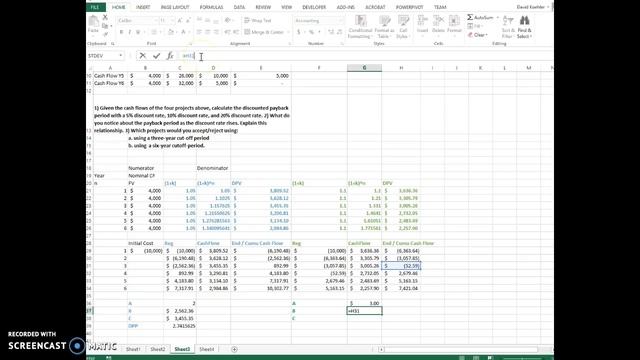Center cell text horizontally
The height and width of the screenshot is (360, 640).
pos(207,32)
